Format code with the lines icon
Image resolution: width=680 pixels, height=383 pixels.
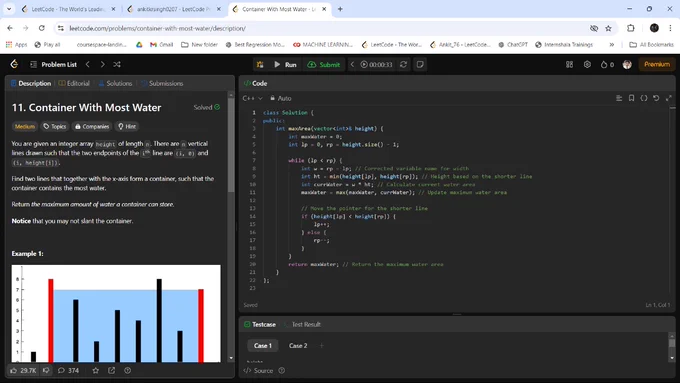[619, 98]
